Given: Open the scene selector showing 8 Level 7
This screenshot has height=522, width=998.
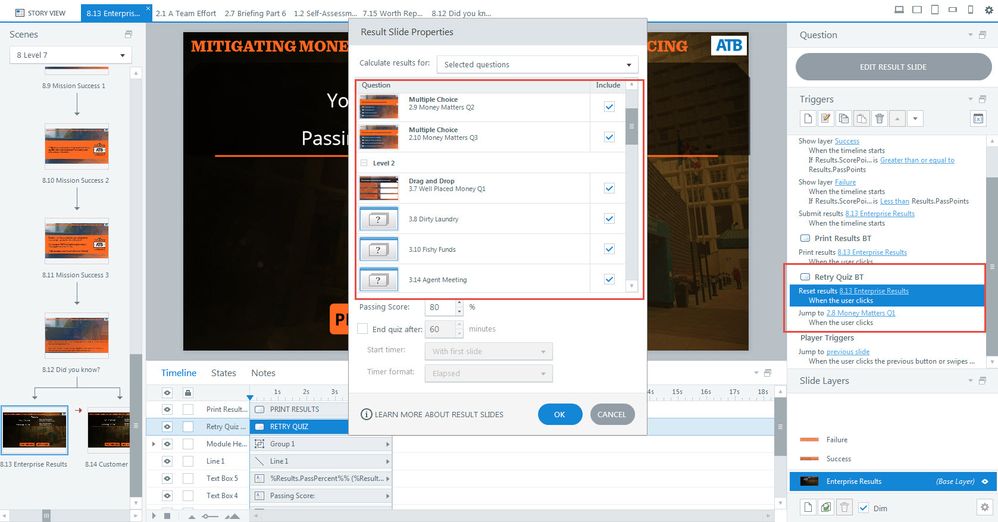Looking at the screenshot, I should tap(70, 55).
